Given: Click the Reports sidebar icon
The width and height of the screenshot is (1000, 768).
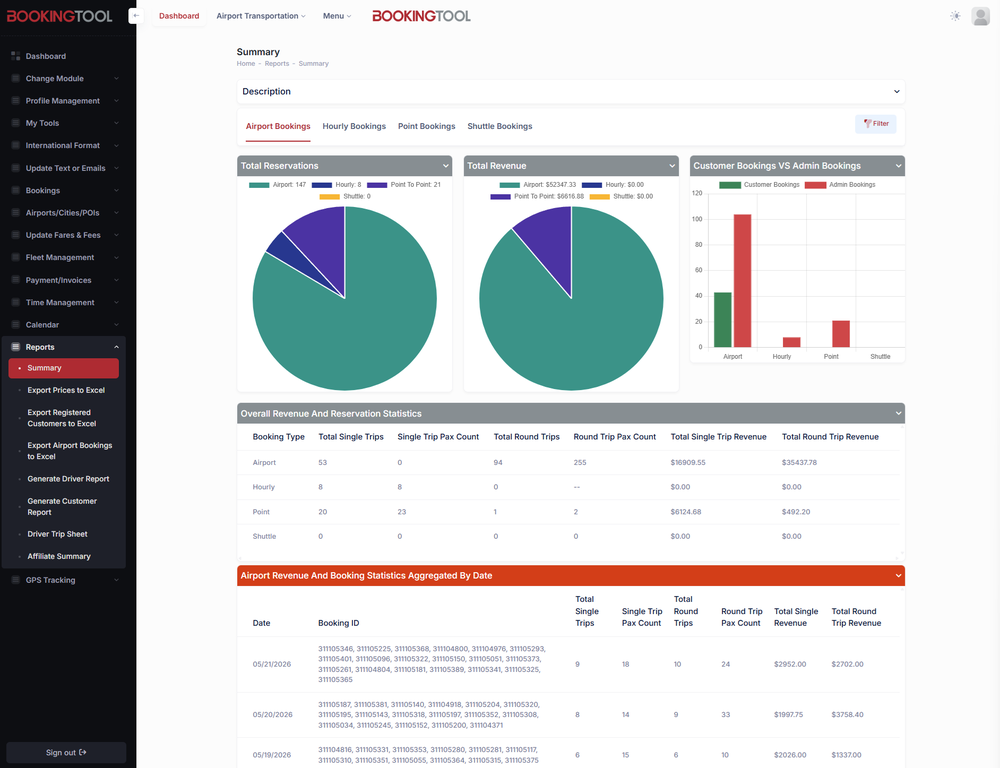Looking at the screenshot, I should pos(16,347).
